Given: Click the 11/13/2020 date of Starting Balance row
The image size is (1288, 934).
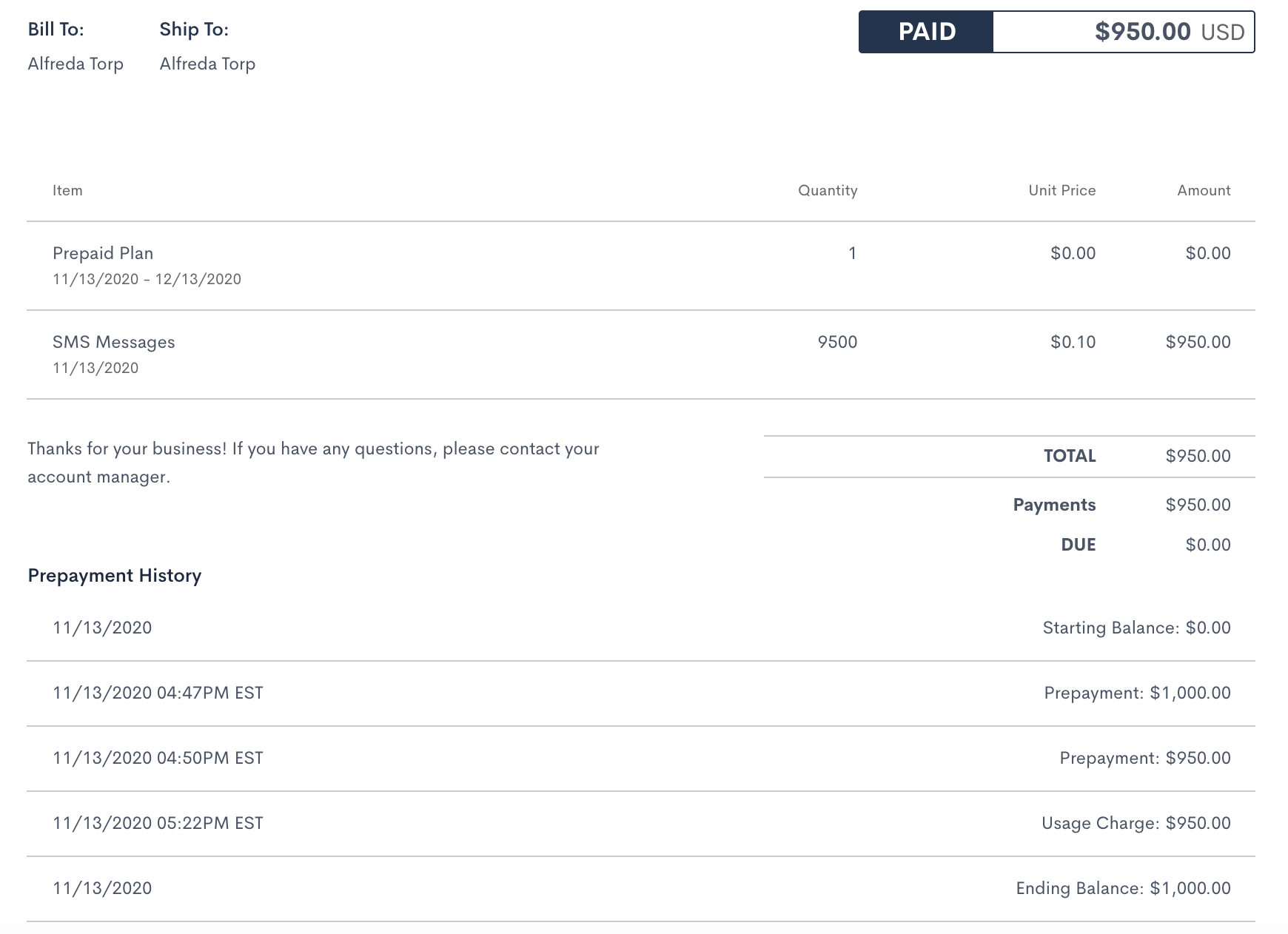Looking at the screenshot, I should pos(102,628).
